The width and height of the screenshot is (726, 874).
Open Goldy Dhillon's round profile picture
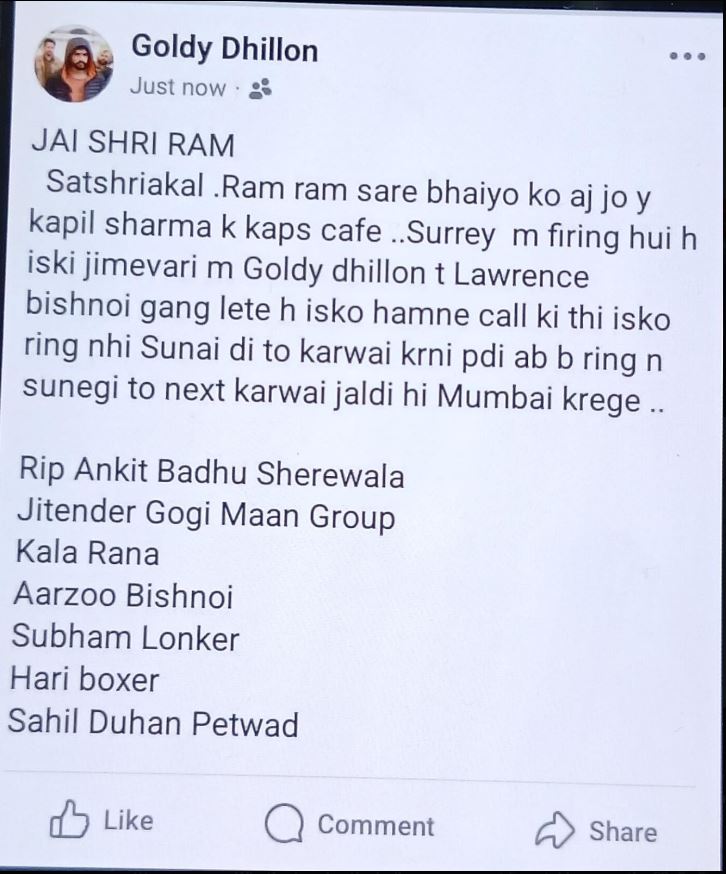point(74,64)
